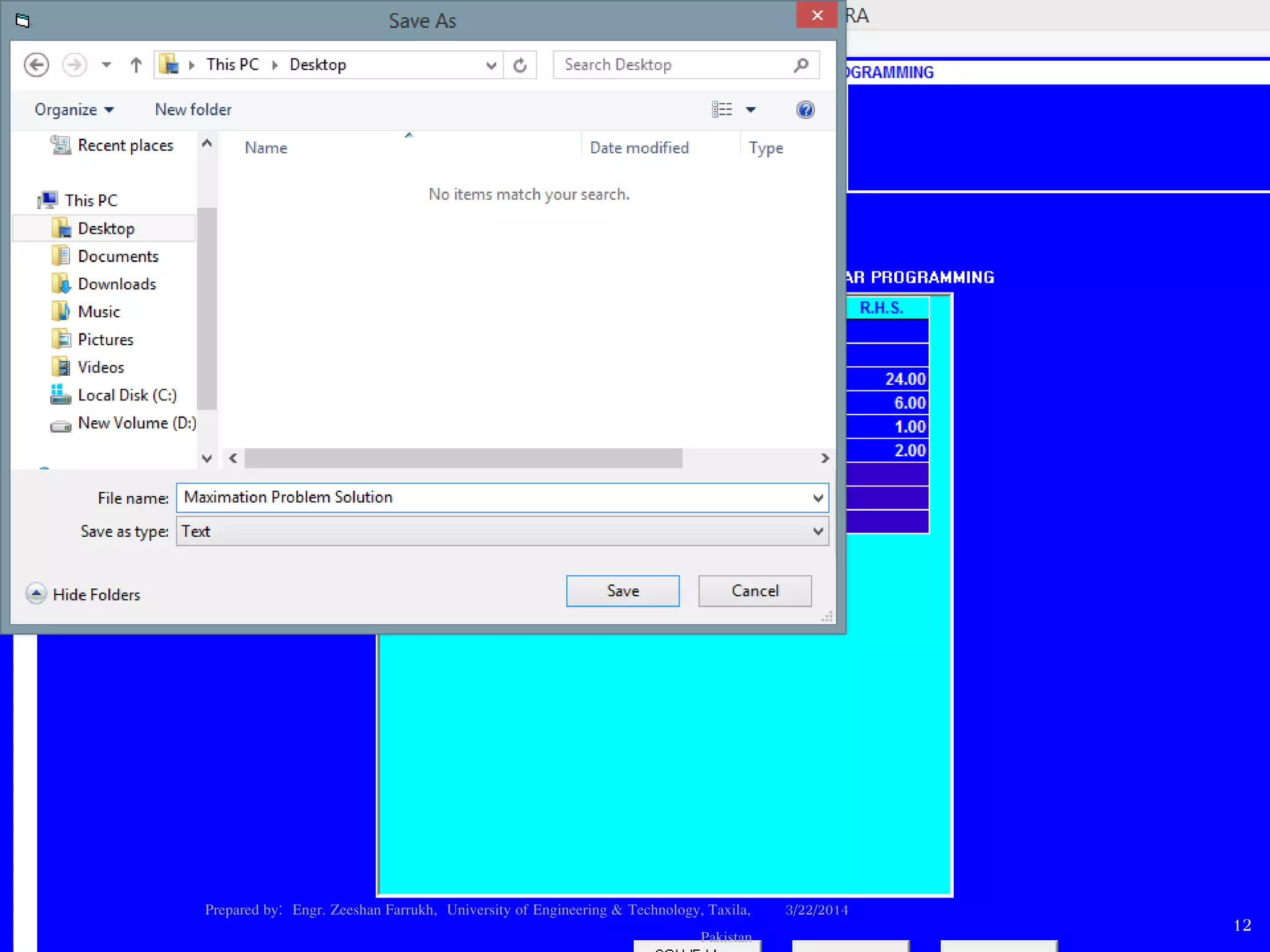Click the Back navigation arrow

pos(36,64)
